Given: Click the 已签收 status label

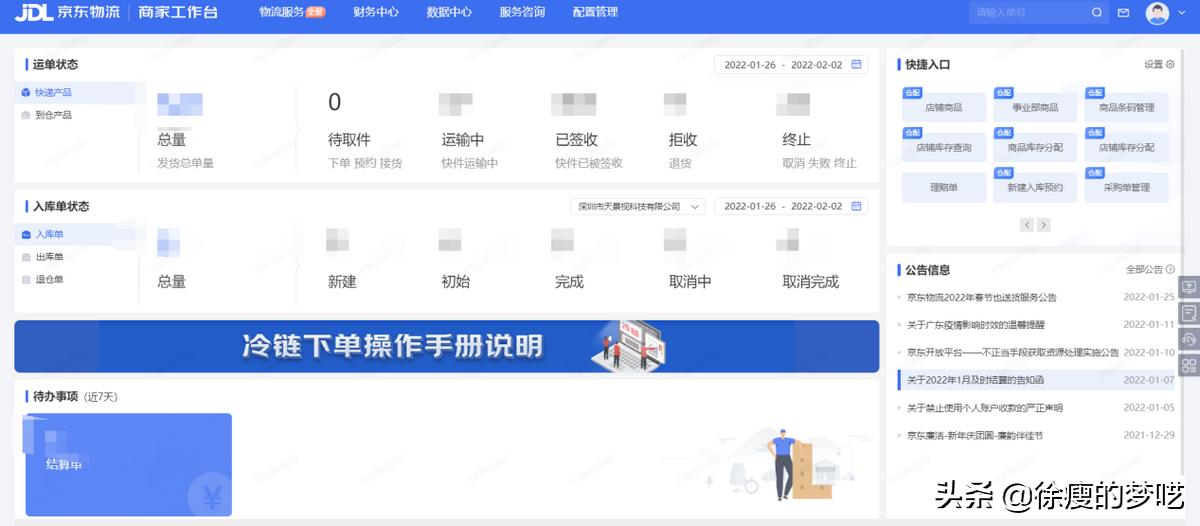Looking at the screenshot, I should coord(576,140).
